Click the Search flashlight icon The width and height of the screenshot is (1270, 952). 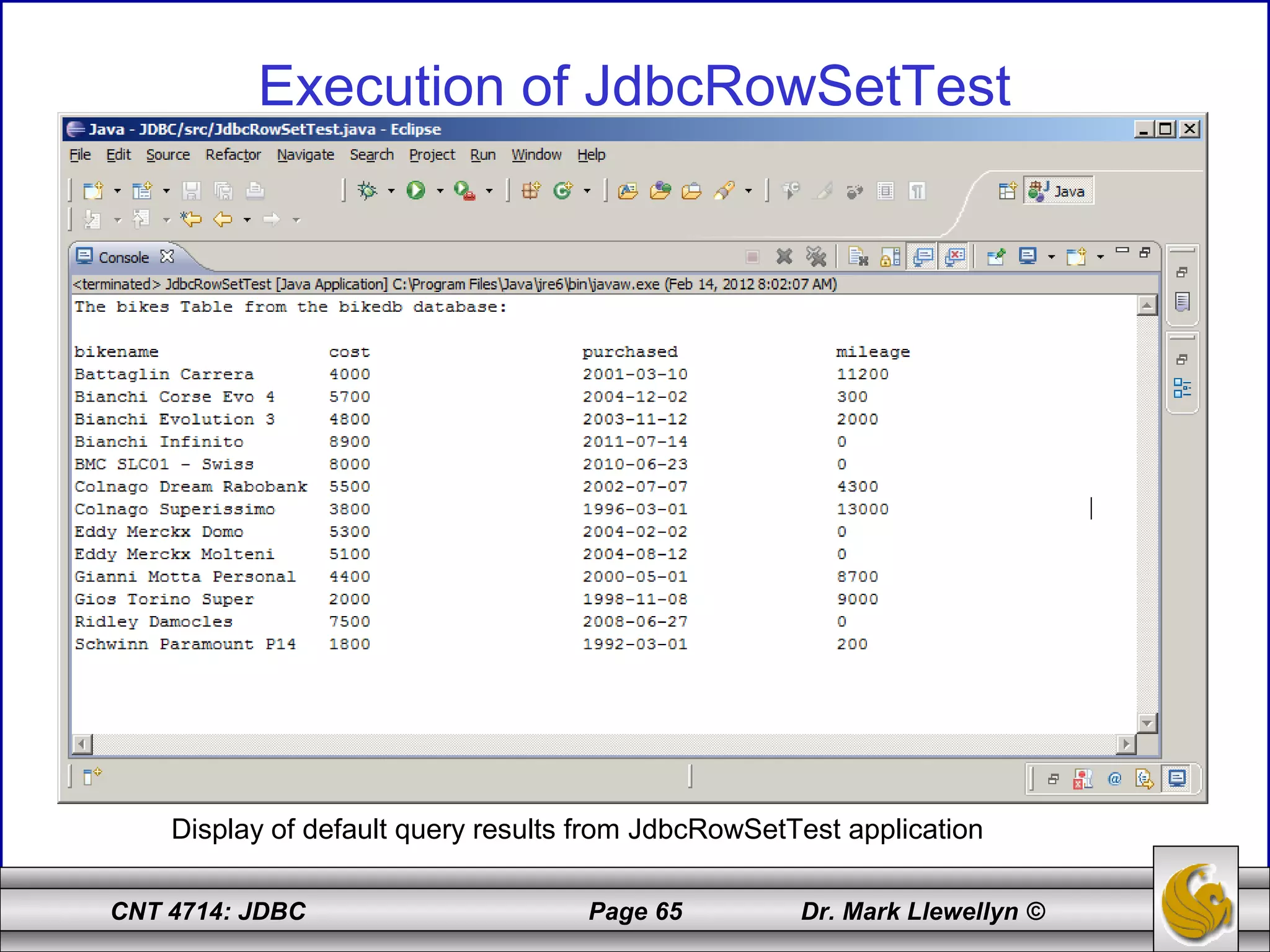[x=724, y=190]
